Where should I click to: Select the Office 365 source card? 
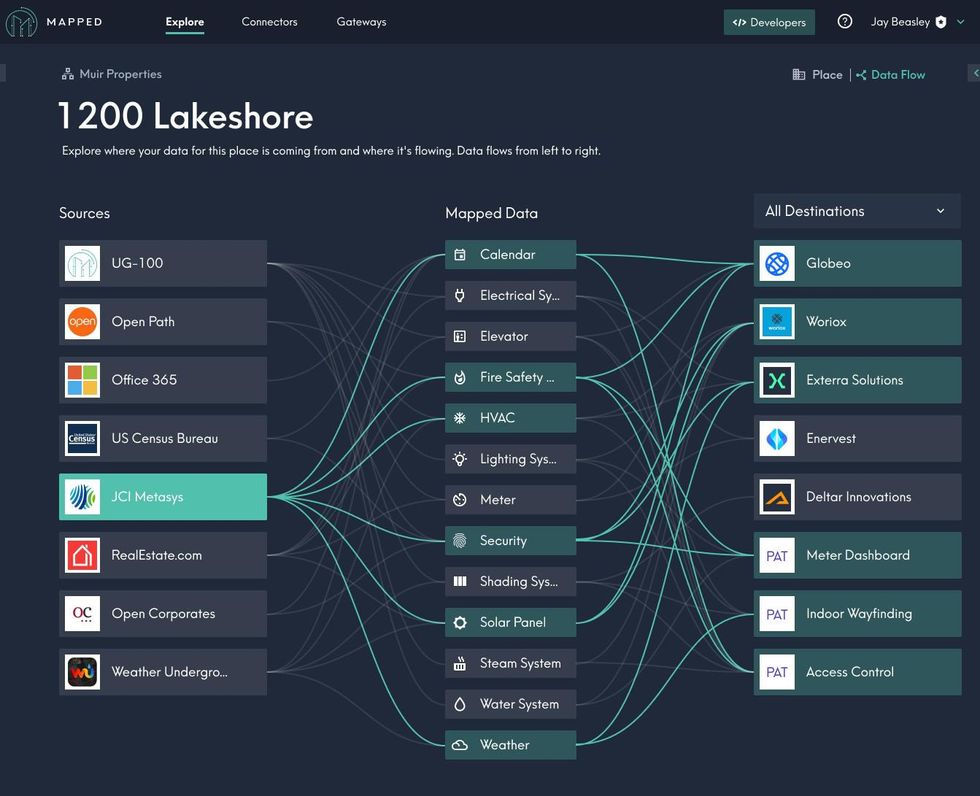click(x=163, y=380)
